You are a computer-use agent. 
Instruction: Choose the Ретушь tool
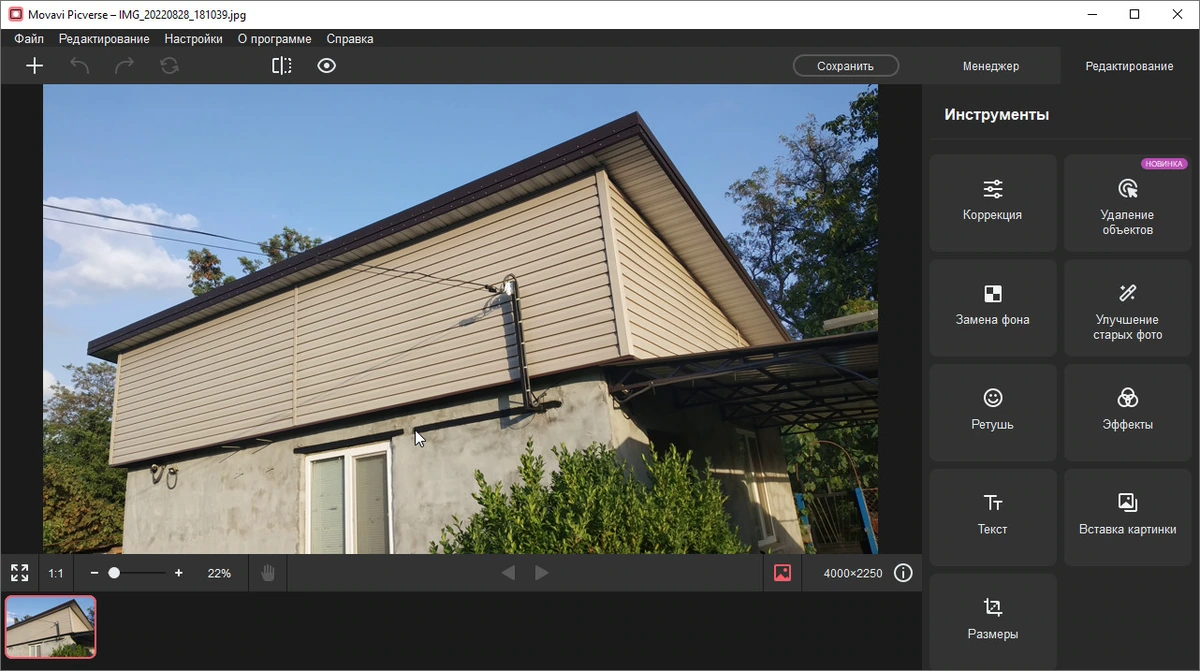click(x=993, y=412)
